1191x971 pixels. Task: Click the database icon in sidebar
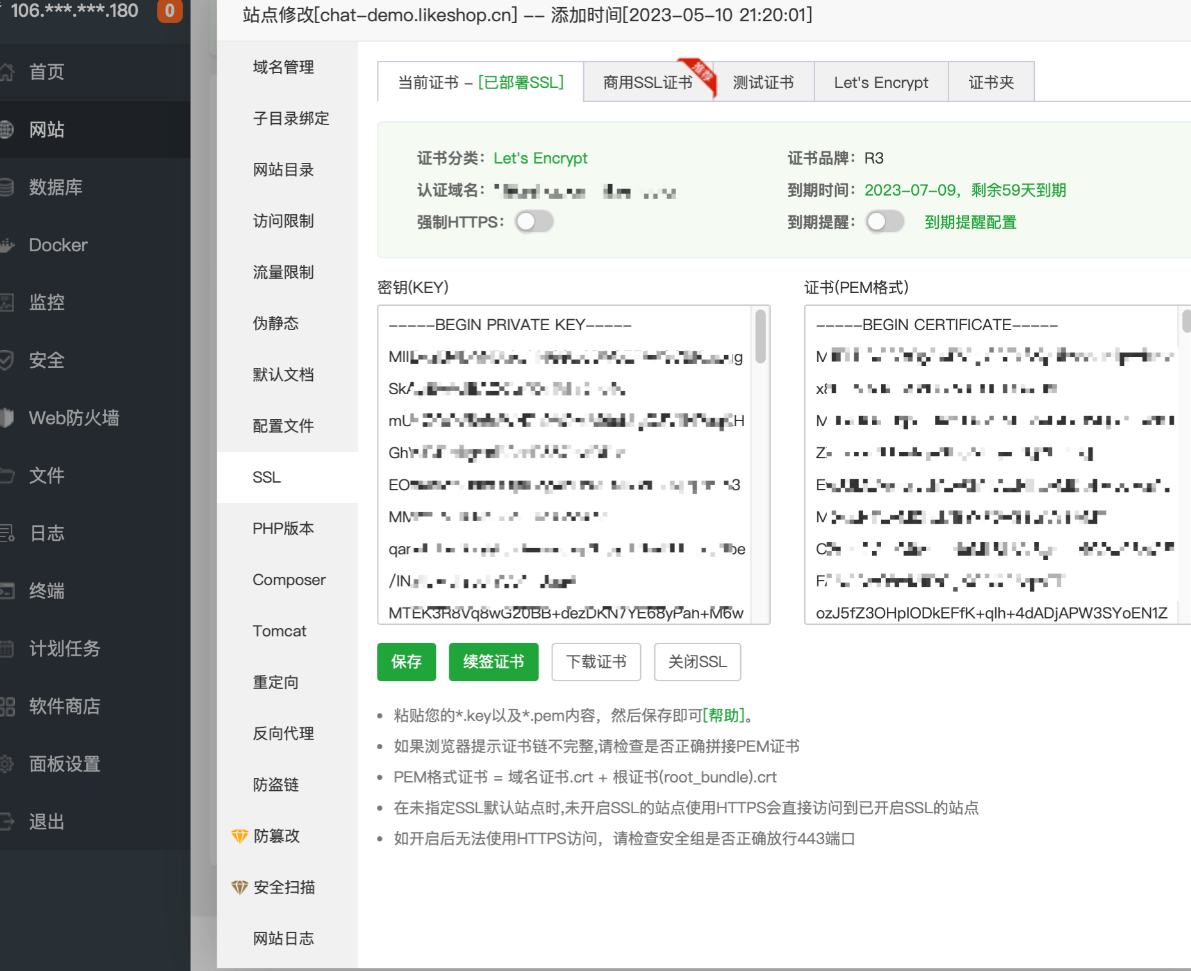point(6,187)
